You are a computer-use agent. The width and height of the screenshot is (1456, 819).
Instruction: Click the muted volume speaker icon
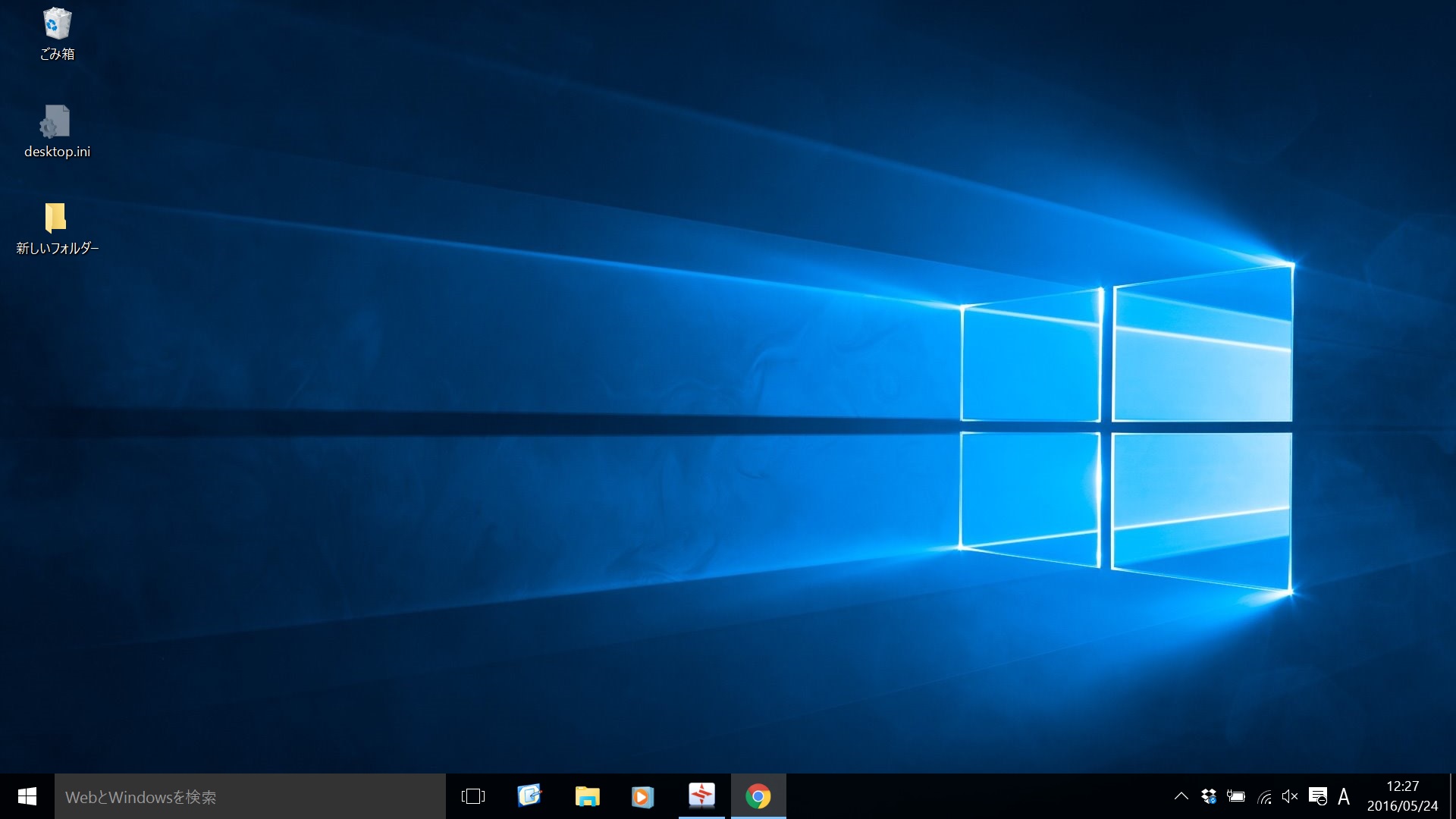click(1290, 796)
